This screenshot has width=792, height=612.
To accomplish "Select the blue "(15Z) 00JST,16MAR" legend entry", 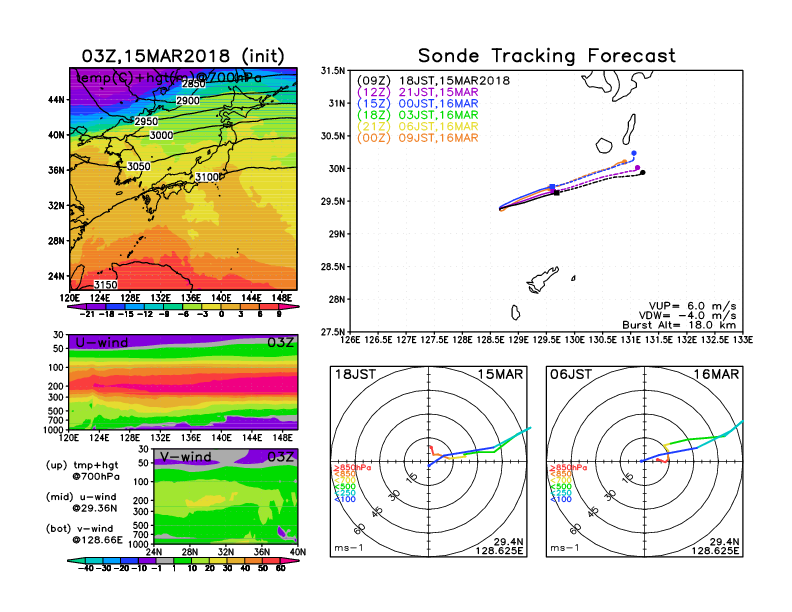I will (x=418, y=104).
